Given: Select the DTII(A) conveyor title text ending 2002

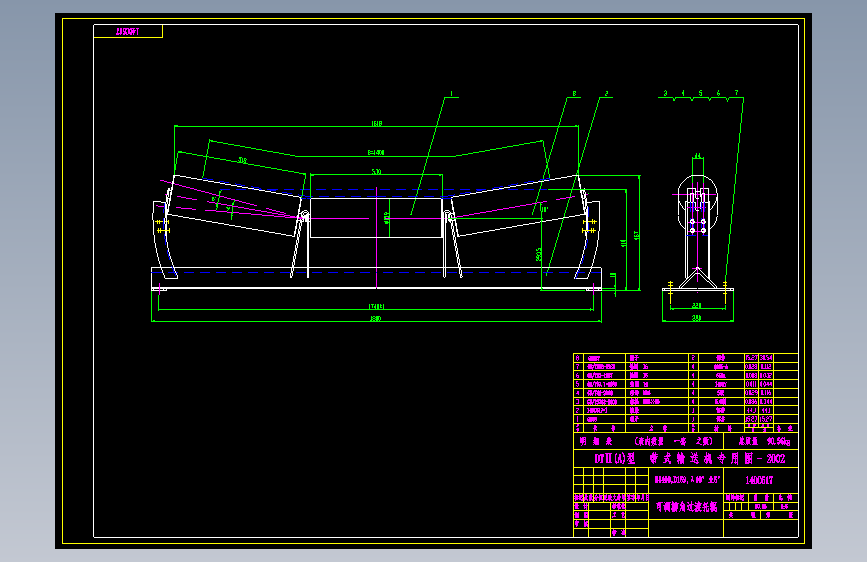Looking at the screenshot, I should pyautogui.click(x=690, y=459).
